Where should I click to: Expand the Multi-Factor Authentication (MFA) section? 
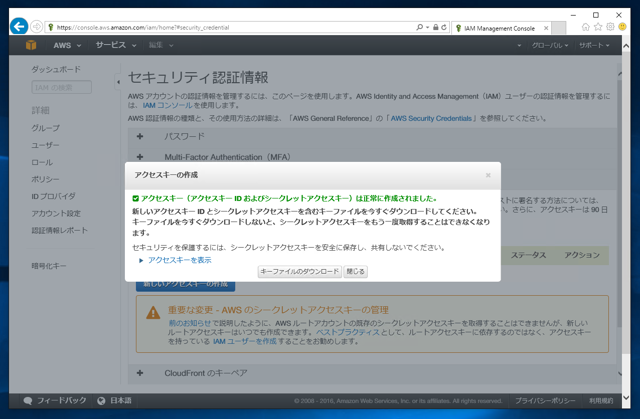(140, 157)
